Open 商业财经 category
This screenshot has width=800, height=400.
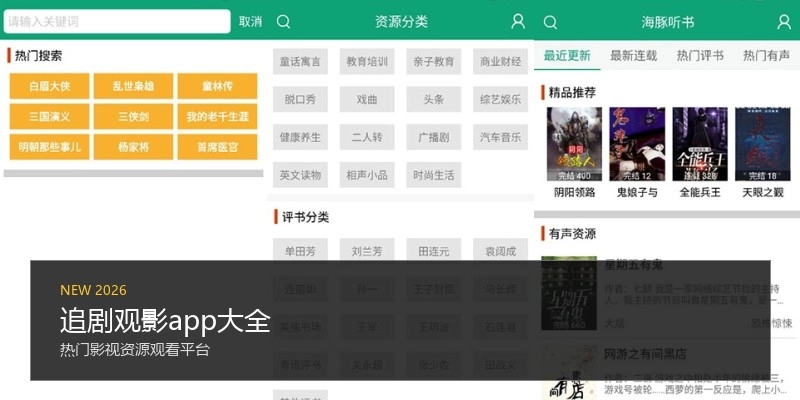[501, 62]
